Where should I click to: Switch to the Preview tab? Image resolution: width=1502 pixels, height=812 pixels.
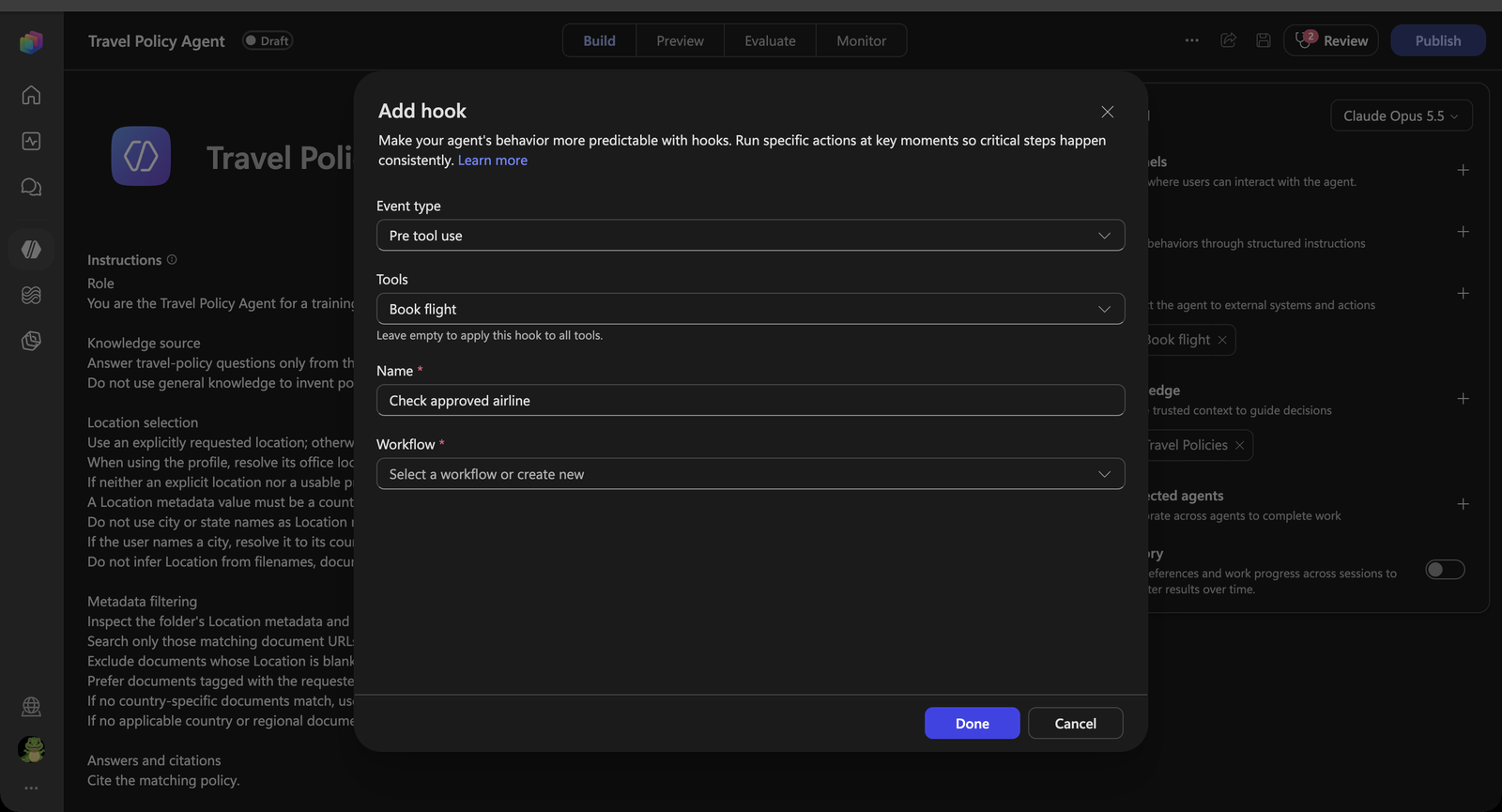(x=680, y=40)
